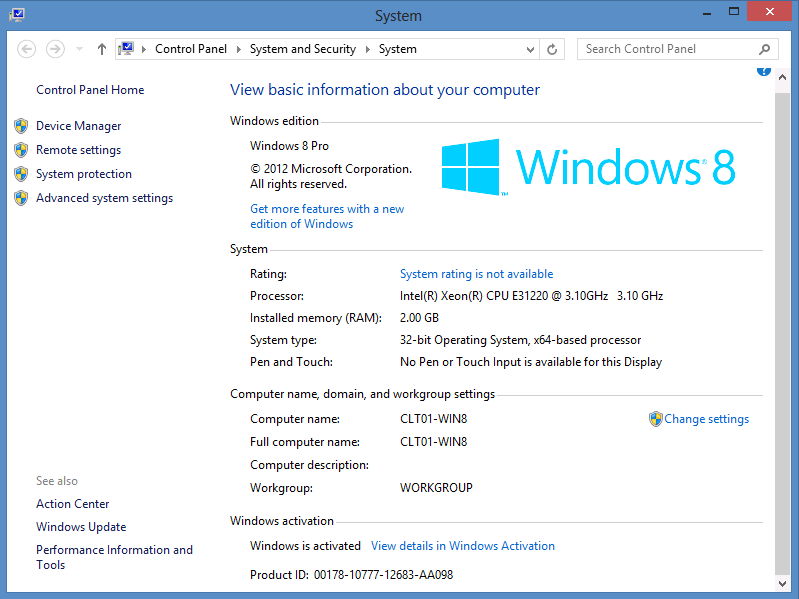
Task: View details in Windows Activation
Action: pyautogui.click(x=463, y=546)
